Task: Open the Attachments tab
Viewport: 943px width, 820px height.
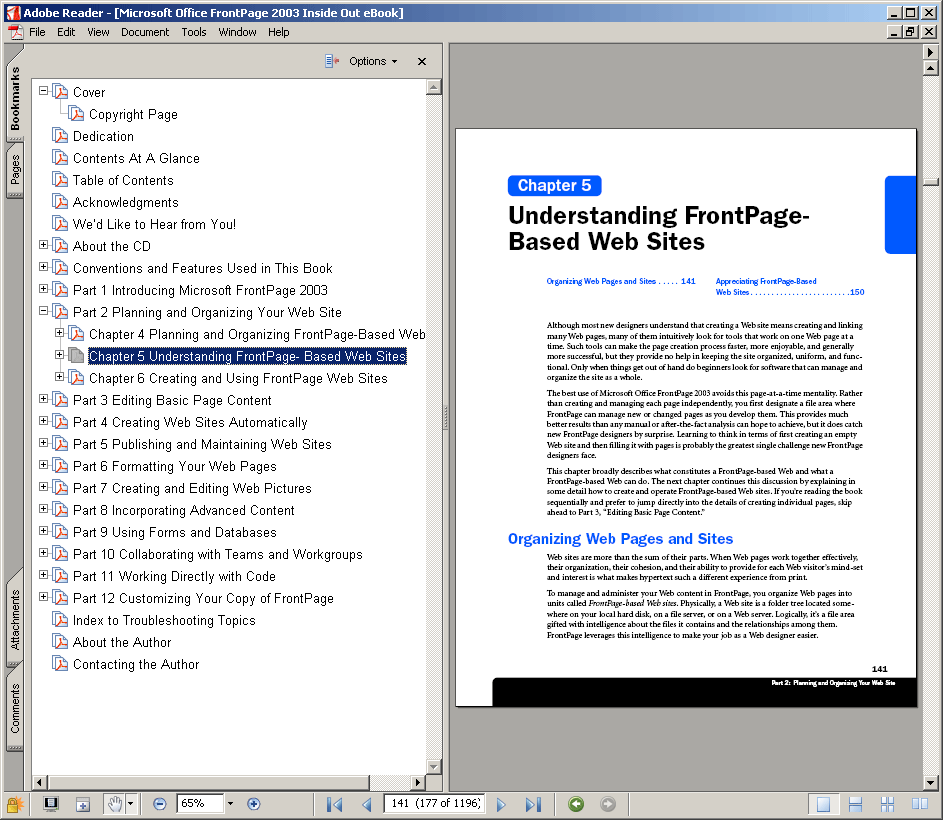Action: tap(14, 620)
